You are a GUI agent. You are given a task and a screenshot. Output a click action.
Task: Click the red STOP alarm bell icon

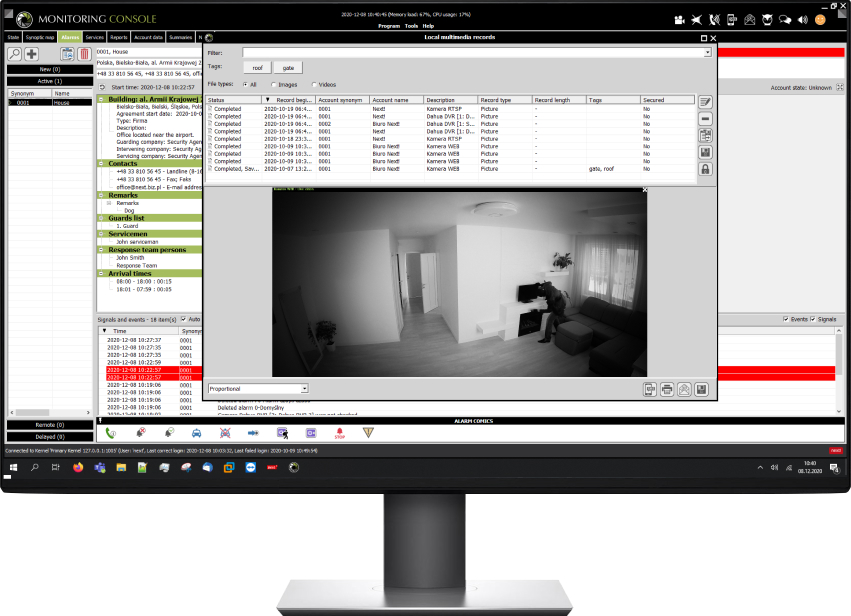[340, 433]
